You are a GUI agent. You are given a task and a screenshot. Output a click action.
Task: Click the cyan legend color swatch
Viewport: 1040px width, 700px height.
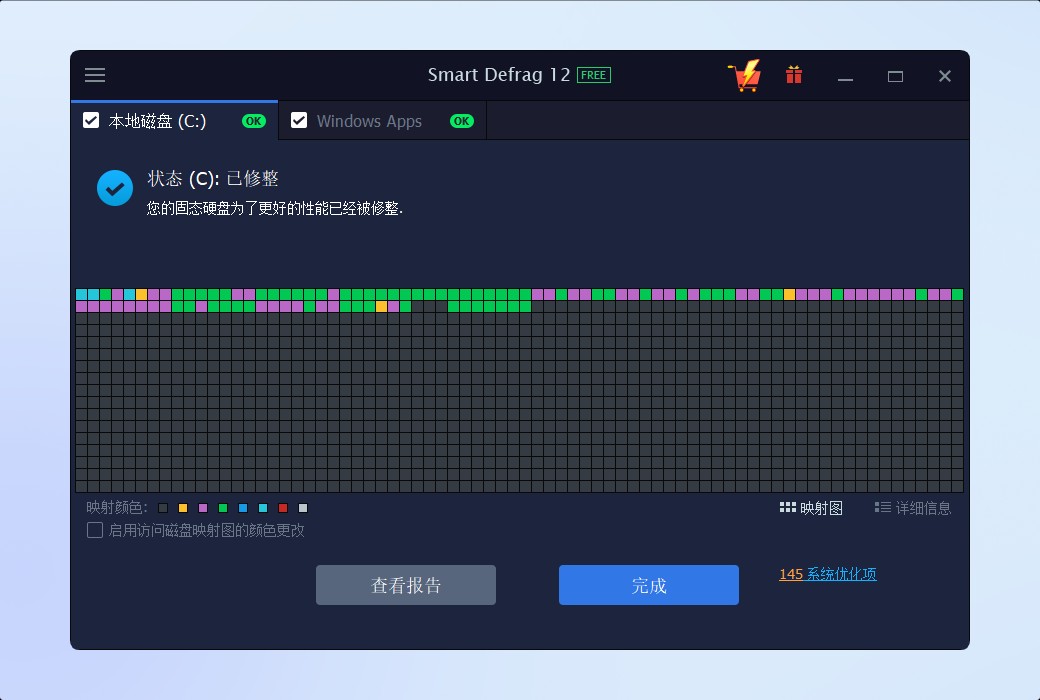point(263,508)
